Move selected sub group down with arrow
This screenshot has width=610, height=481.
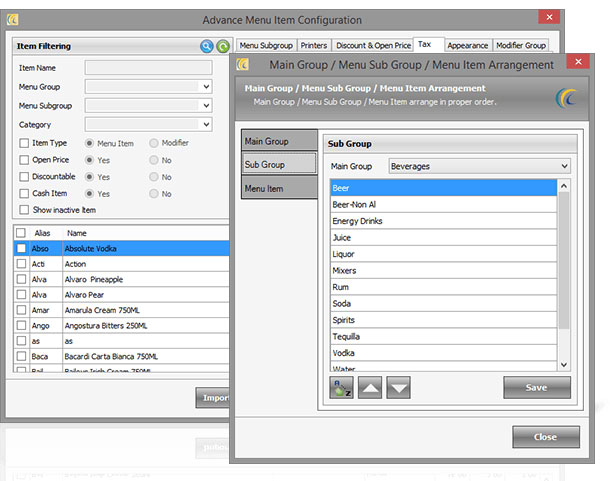click(397, 387)
